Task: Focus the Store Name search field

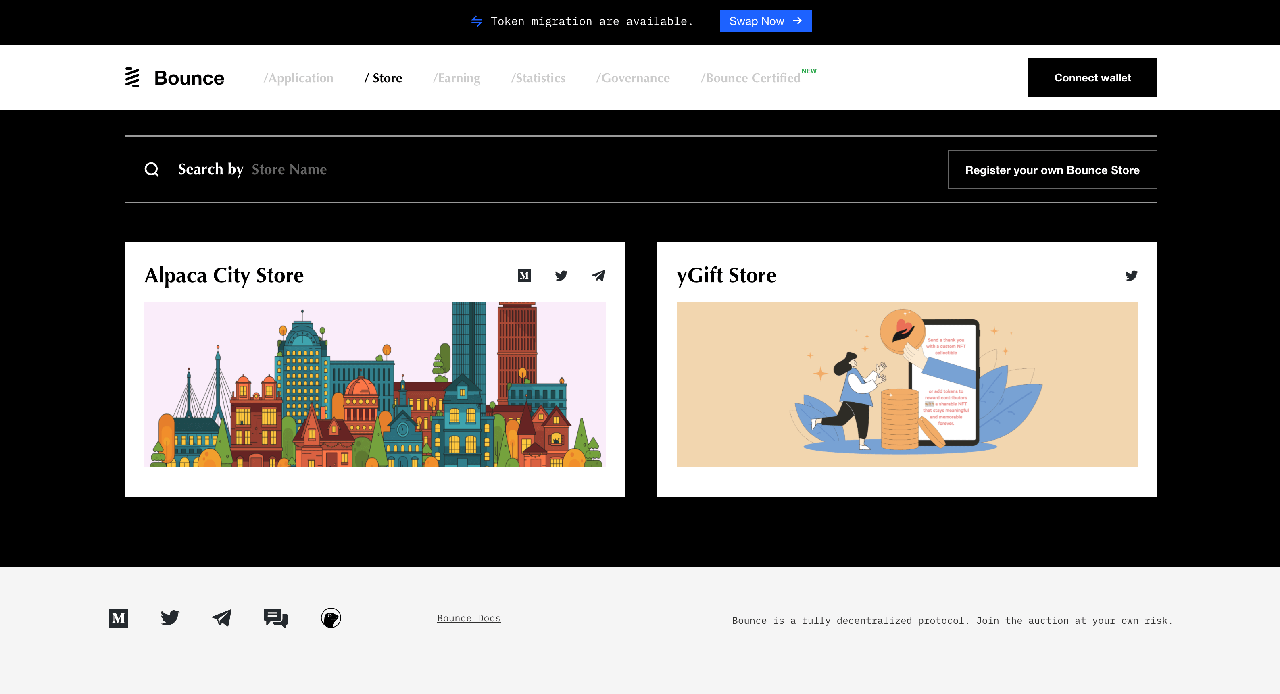Action: pos(400,170)
